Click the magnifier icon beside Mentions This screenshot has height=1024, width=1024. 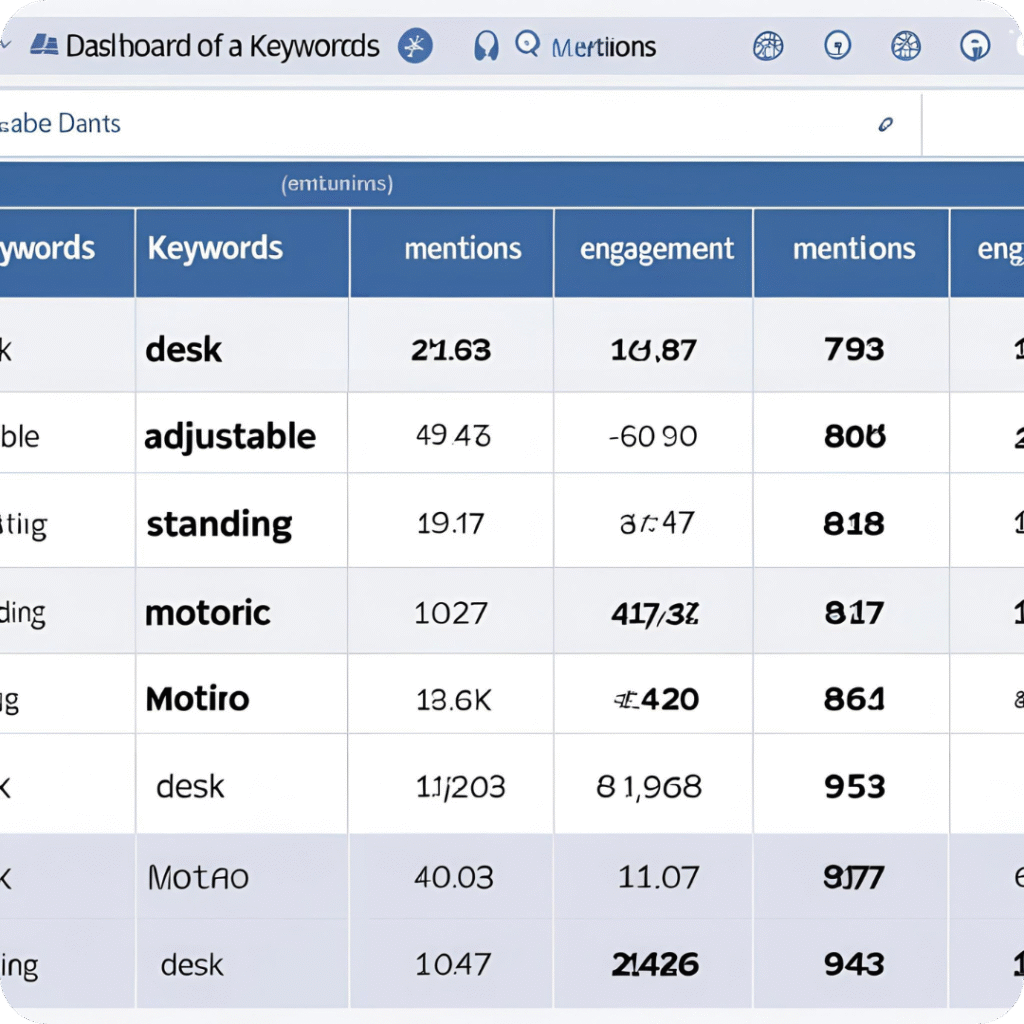pos(526,44)
